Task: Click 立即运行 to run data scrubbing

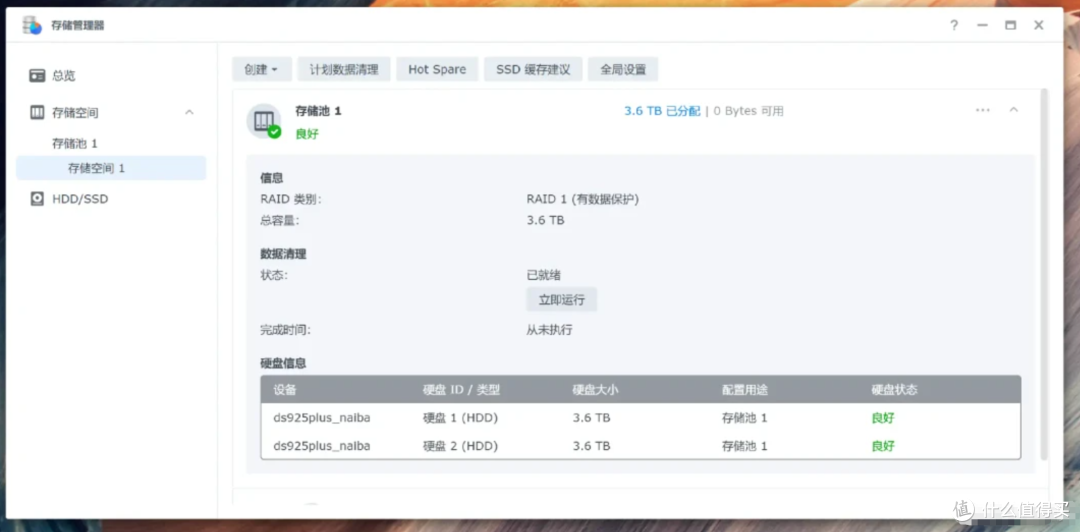Action: click(x=561, y=300)
